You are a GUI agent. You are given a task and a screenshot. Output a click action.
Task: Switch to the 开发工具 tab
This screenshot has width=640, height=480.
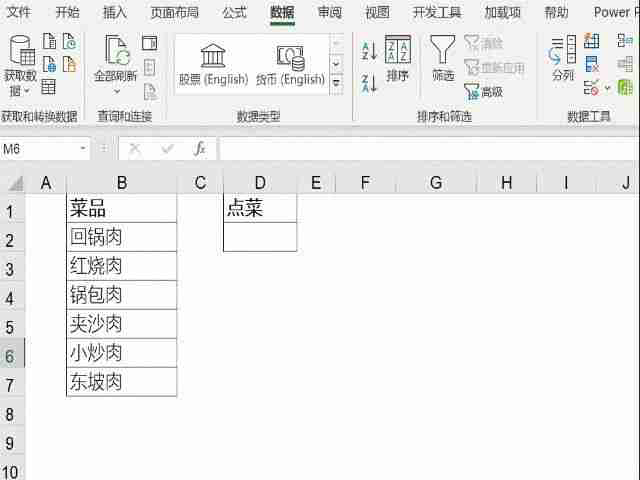coord(437,12)
